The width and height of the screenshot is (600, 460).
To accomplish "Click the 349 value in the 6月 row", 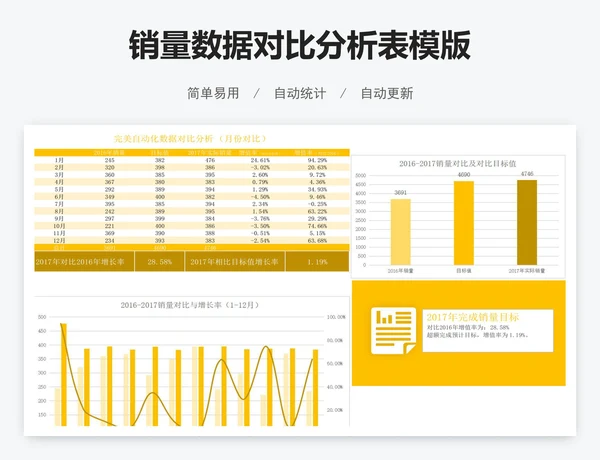I will pyautogui.click(x=109, y=197).
